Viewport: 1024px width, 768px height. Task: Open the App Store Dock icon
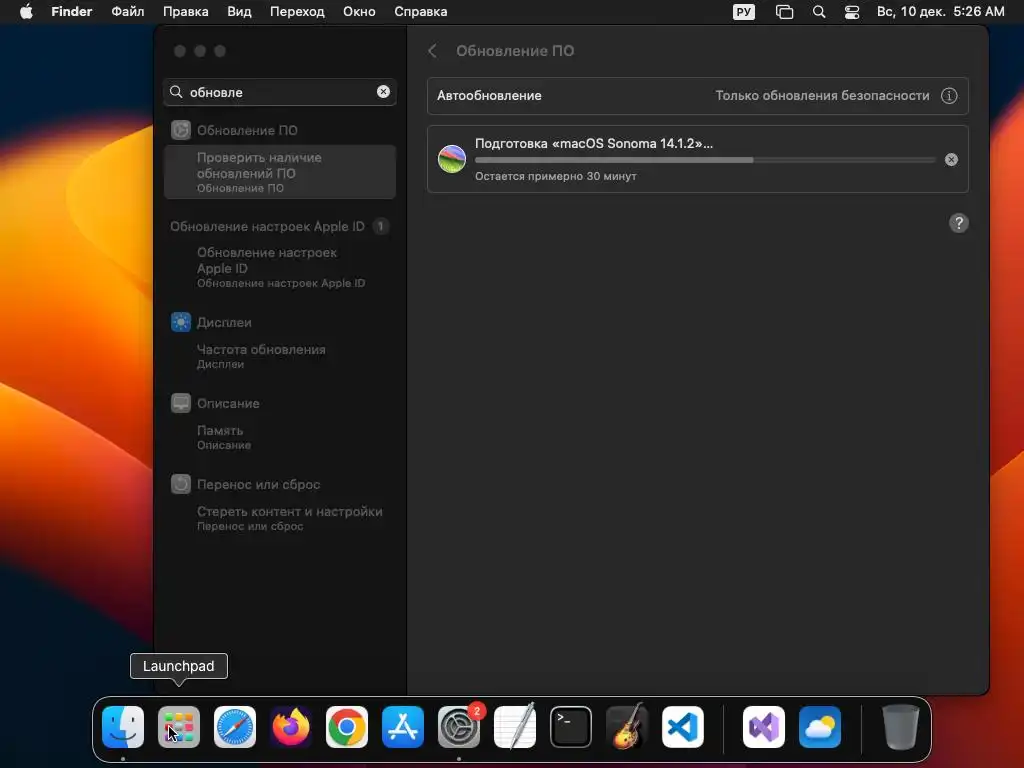click(403, 727)
